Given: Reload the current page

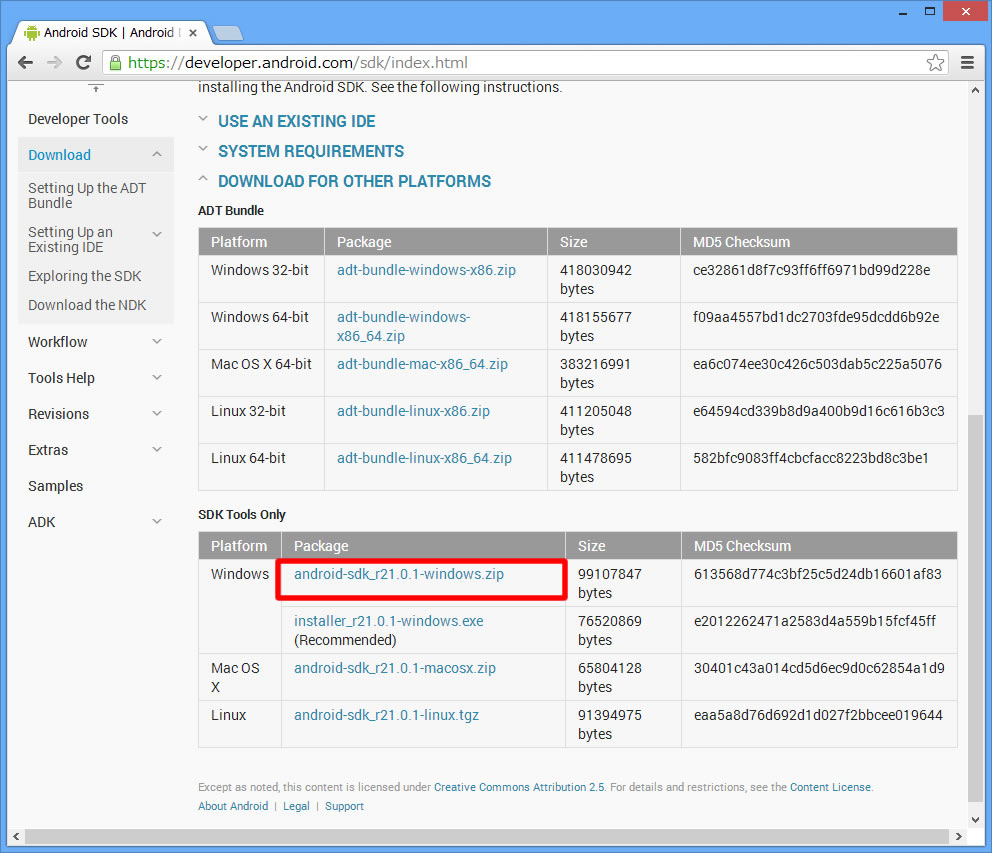Looking at the screenshot, I should [84, 62].
